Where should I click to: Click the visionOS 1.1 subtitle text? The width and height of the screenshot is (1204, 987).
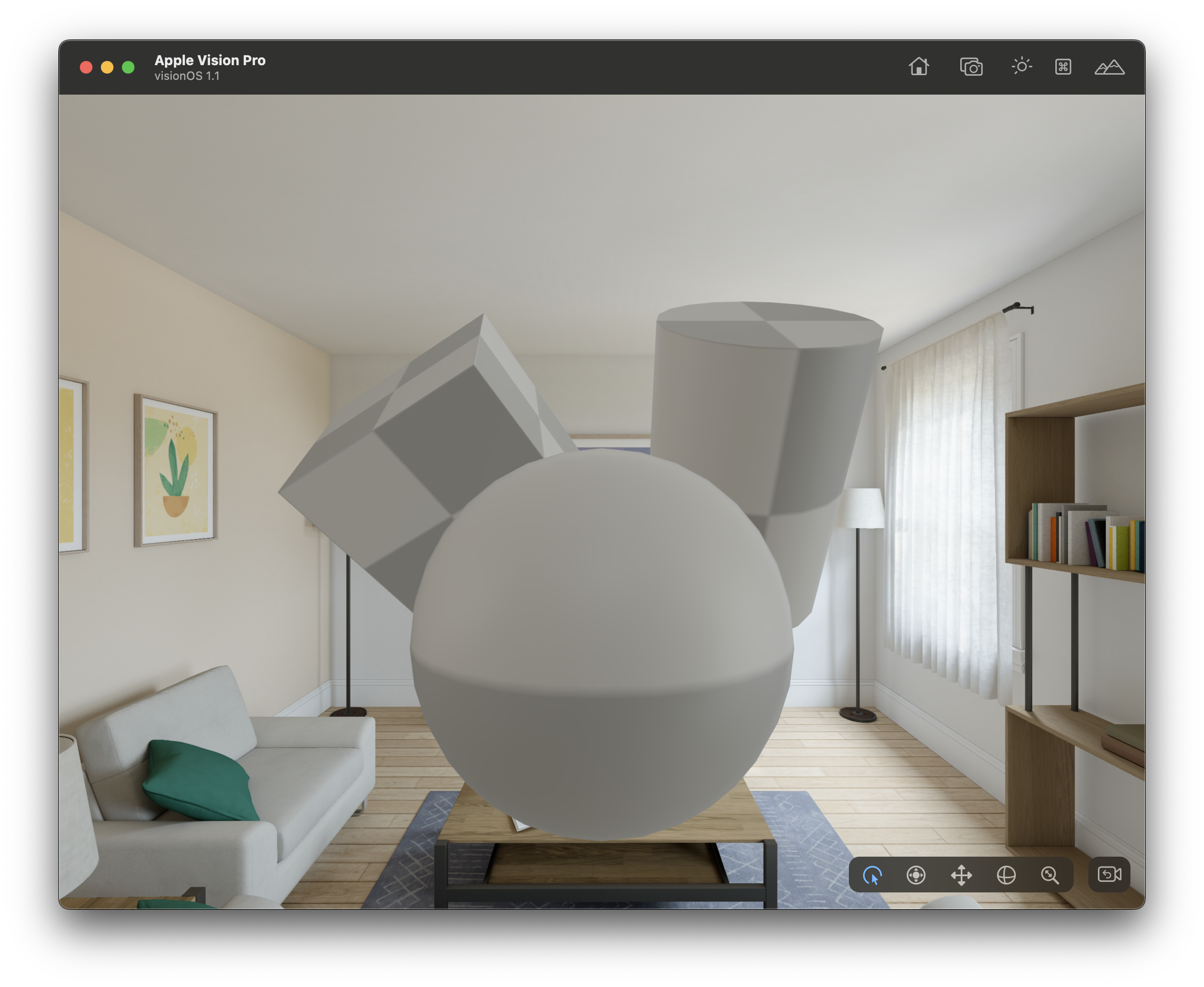coord(186,76)
